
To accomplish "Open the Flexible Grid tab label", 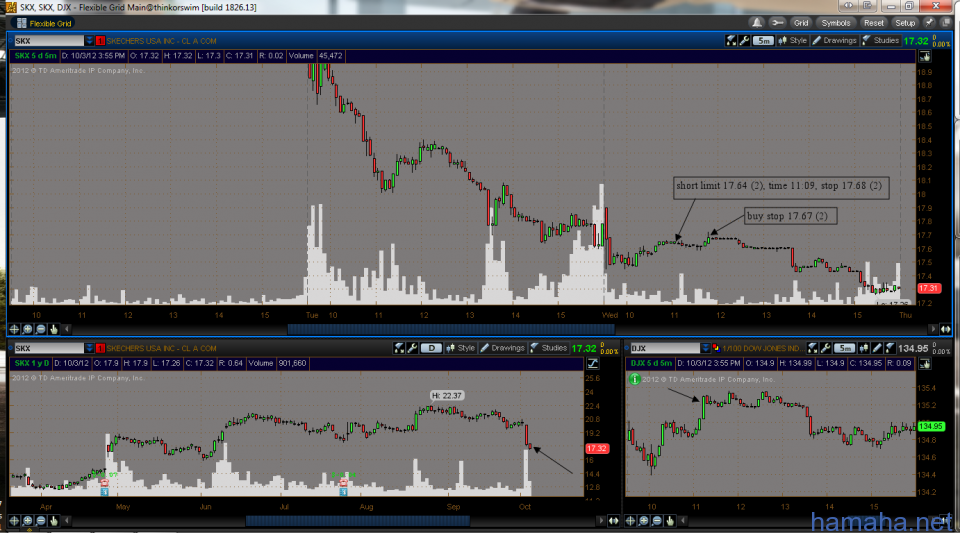I will (x=50, y=23).
